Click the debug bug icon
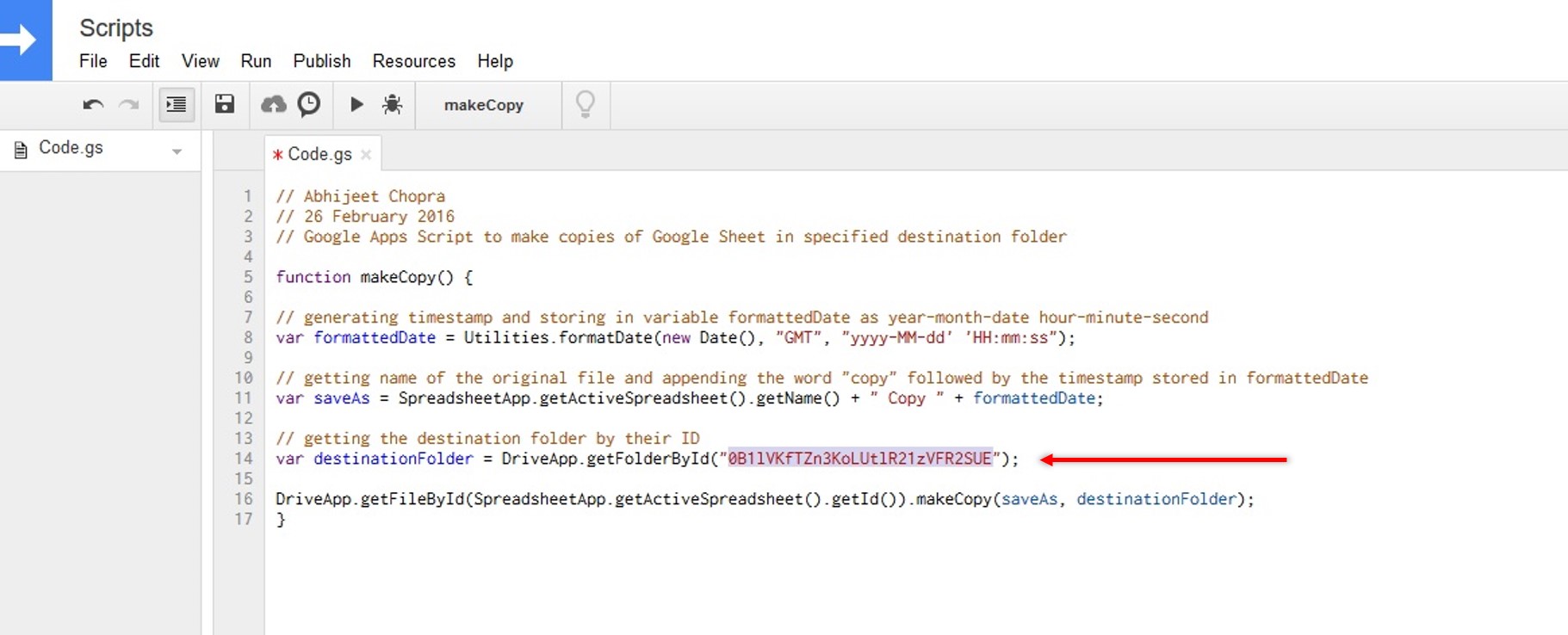Image resolution: width=1568 pixels, height=635 pixels. click(x=393, y=105)
